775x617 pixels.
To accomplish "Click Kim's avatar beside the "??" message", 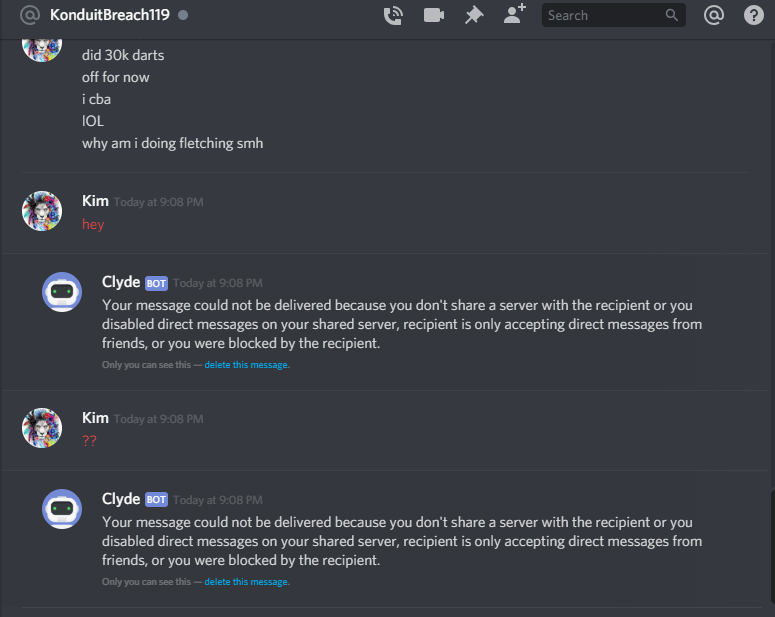I will [42, 428].
